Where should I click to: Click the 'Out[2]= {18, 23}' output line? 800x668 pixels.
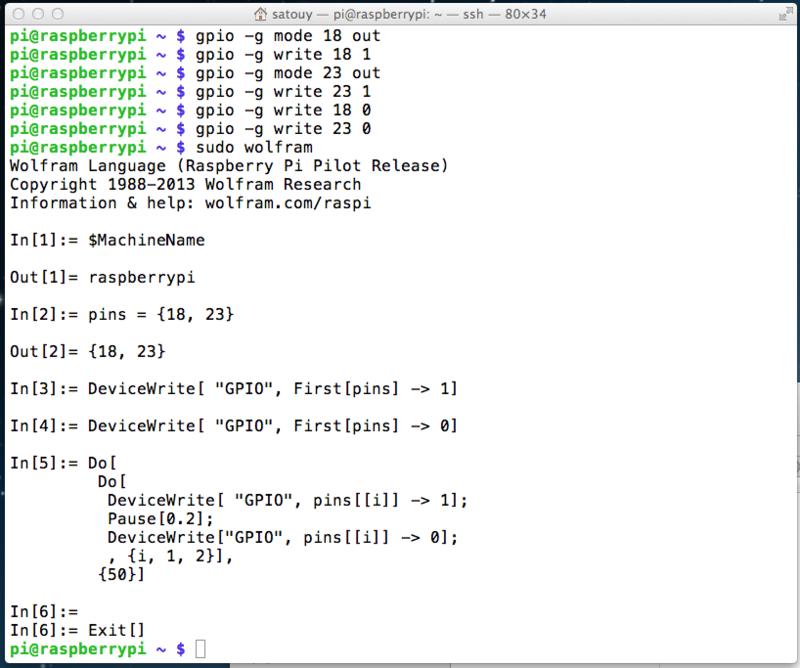point(88,352)
